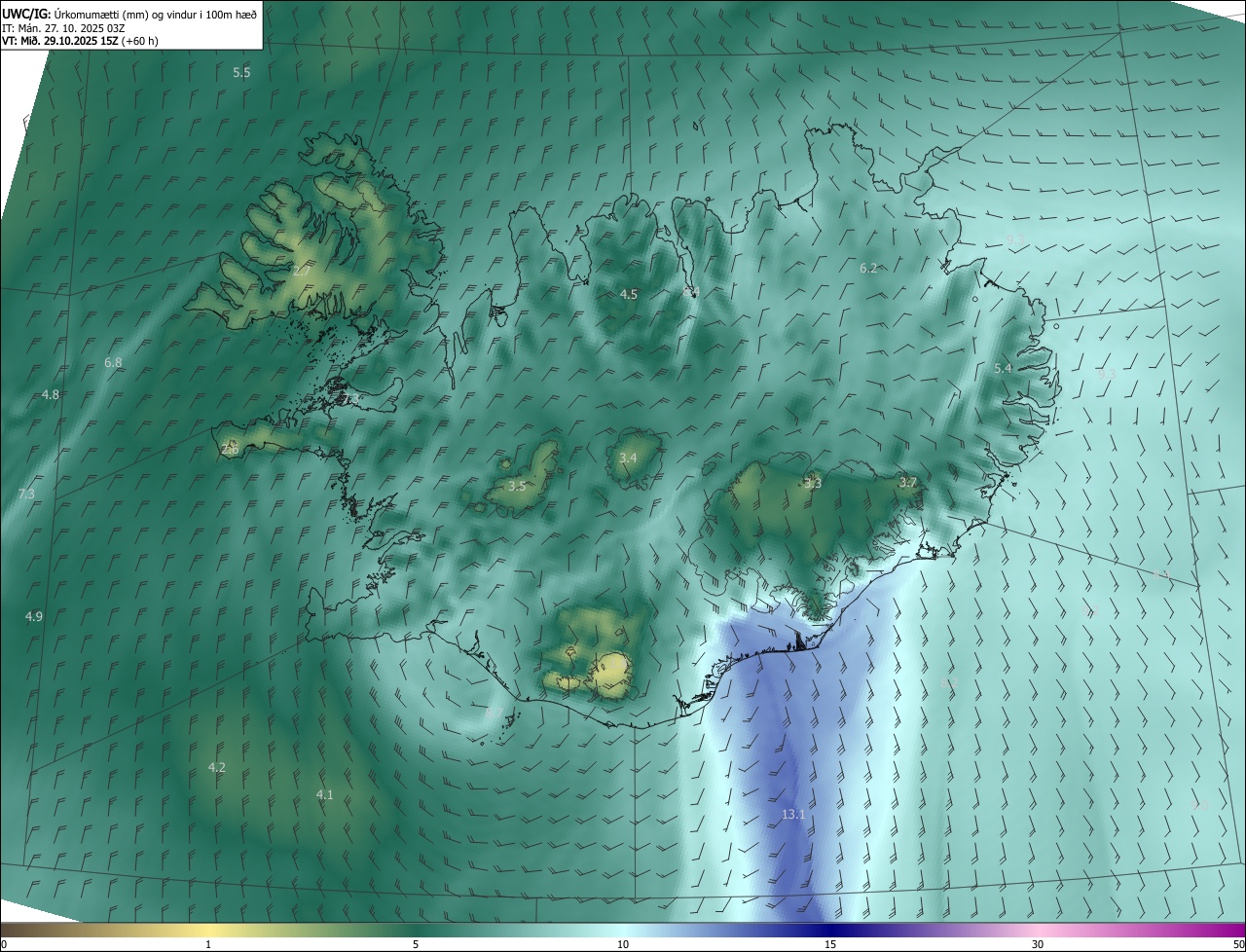Click the map value 4.8
This screenshot has width=1246, height=952.
[51, 395]
